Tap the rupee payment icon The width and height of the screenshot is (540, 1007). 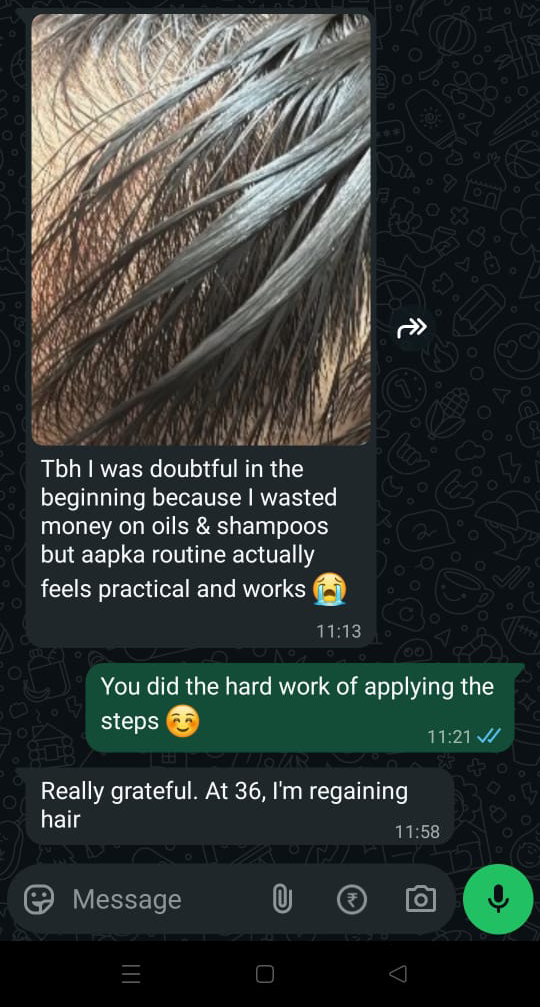click(352, 899)
